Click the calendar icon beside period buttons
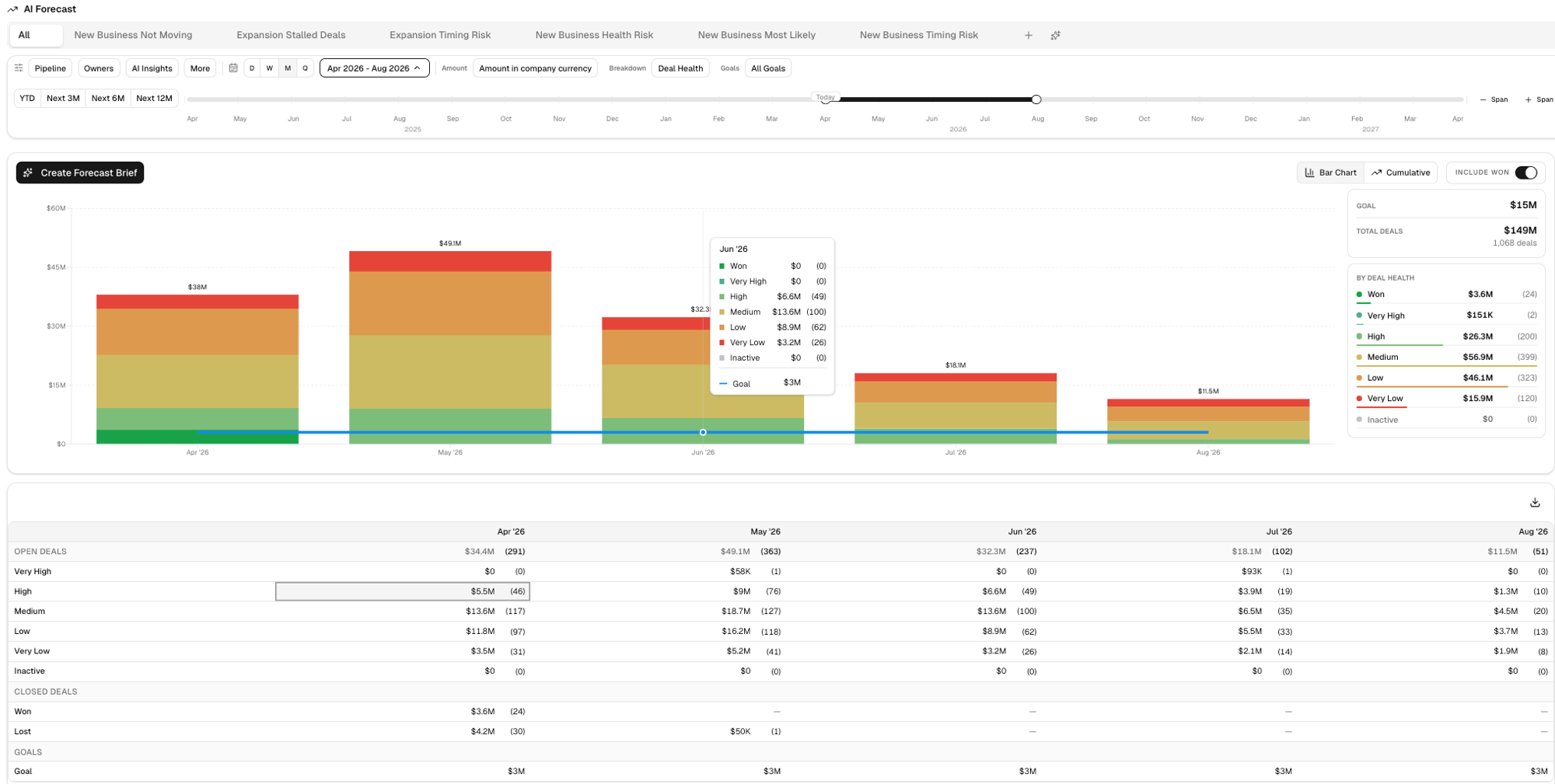Image resolution: width=1555 pixels, height=784 pixels. [x=233, y=68]
